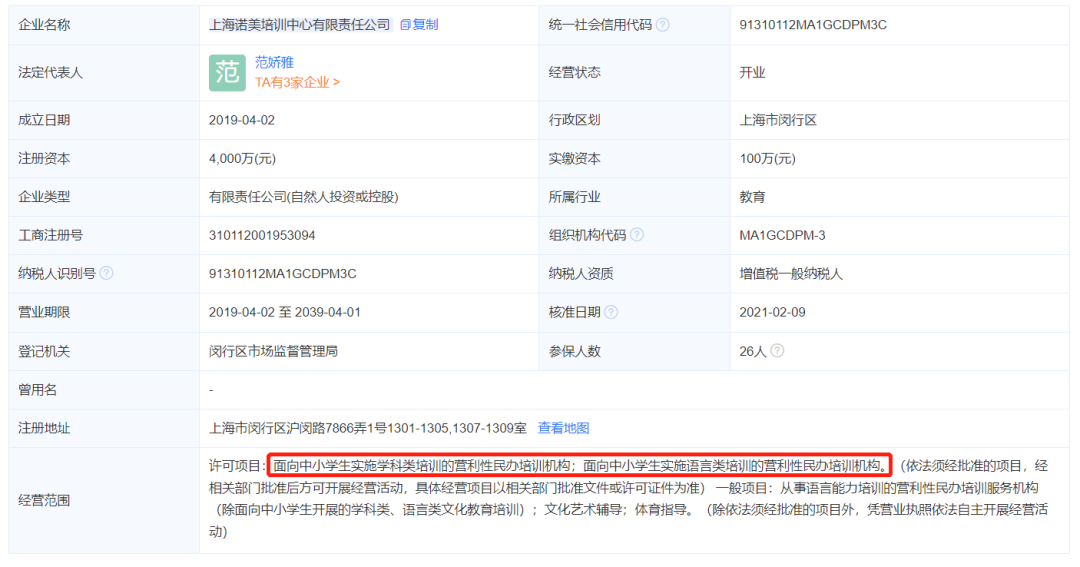Click the green 范 avatar thumbnail
Viewport: 1080px width, 567px height.
[x=227, y=73]
